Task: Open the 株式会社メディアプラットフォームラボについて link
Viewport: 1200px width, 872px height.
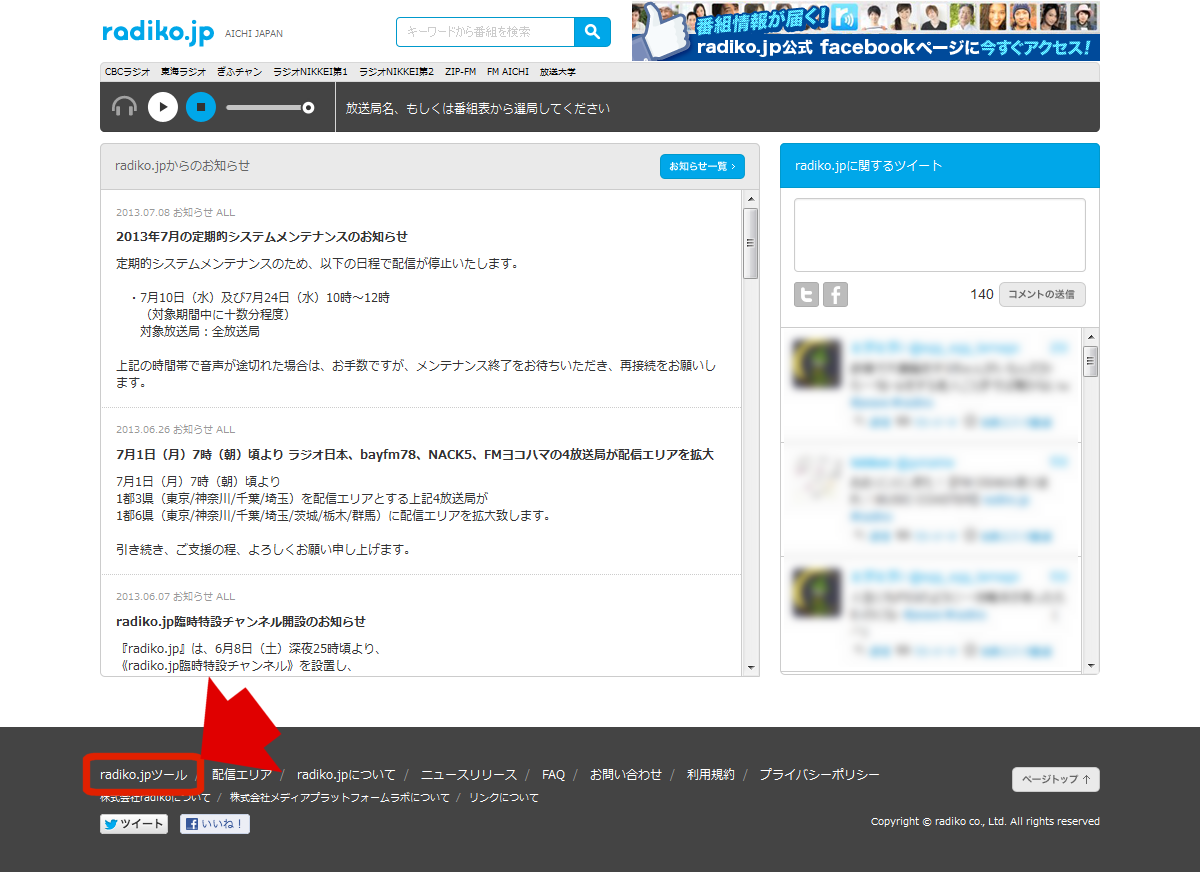Action: tap(340, 798)
